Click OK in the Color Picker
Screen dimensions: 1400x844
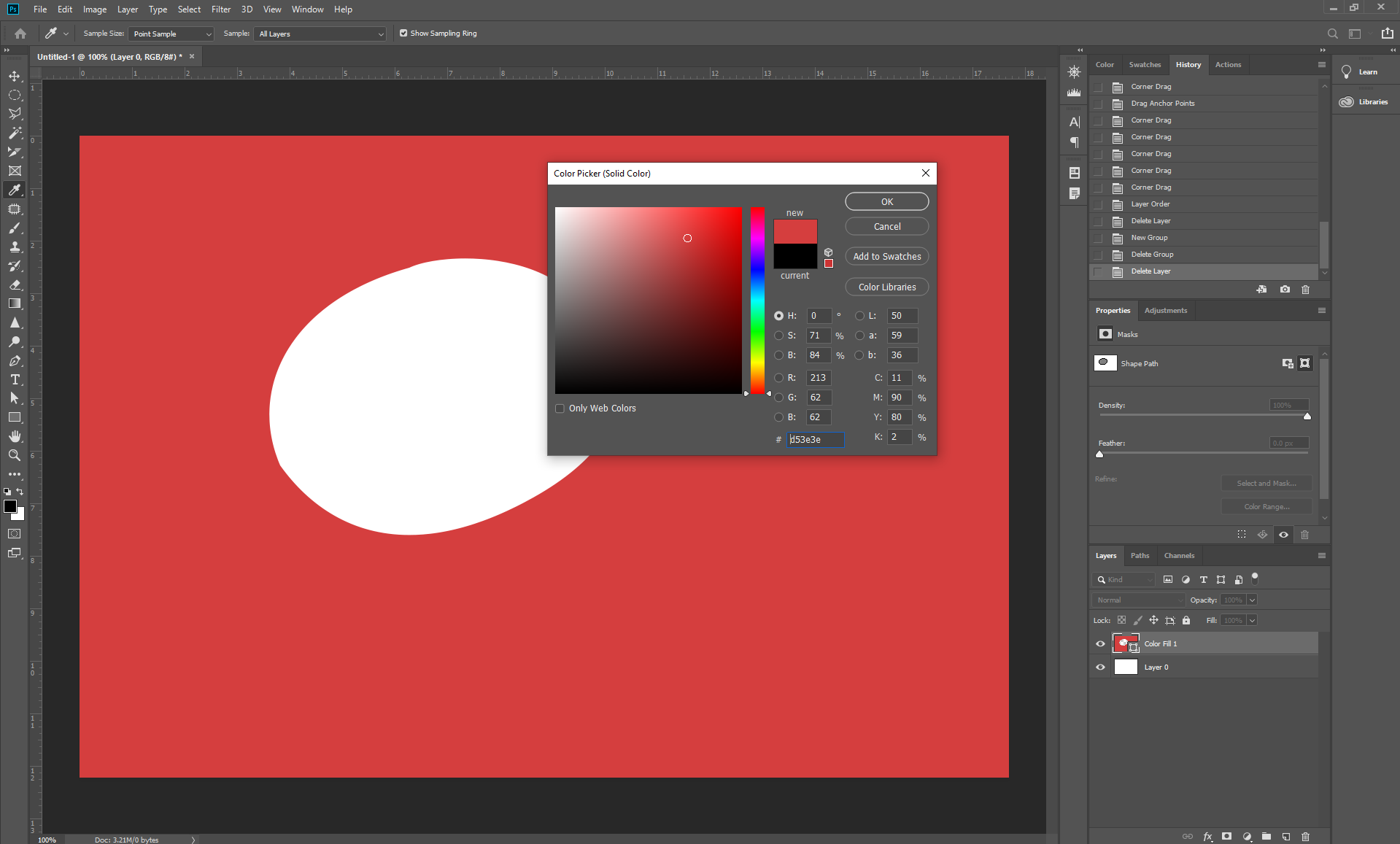(x=886, y=202)
